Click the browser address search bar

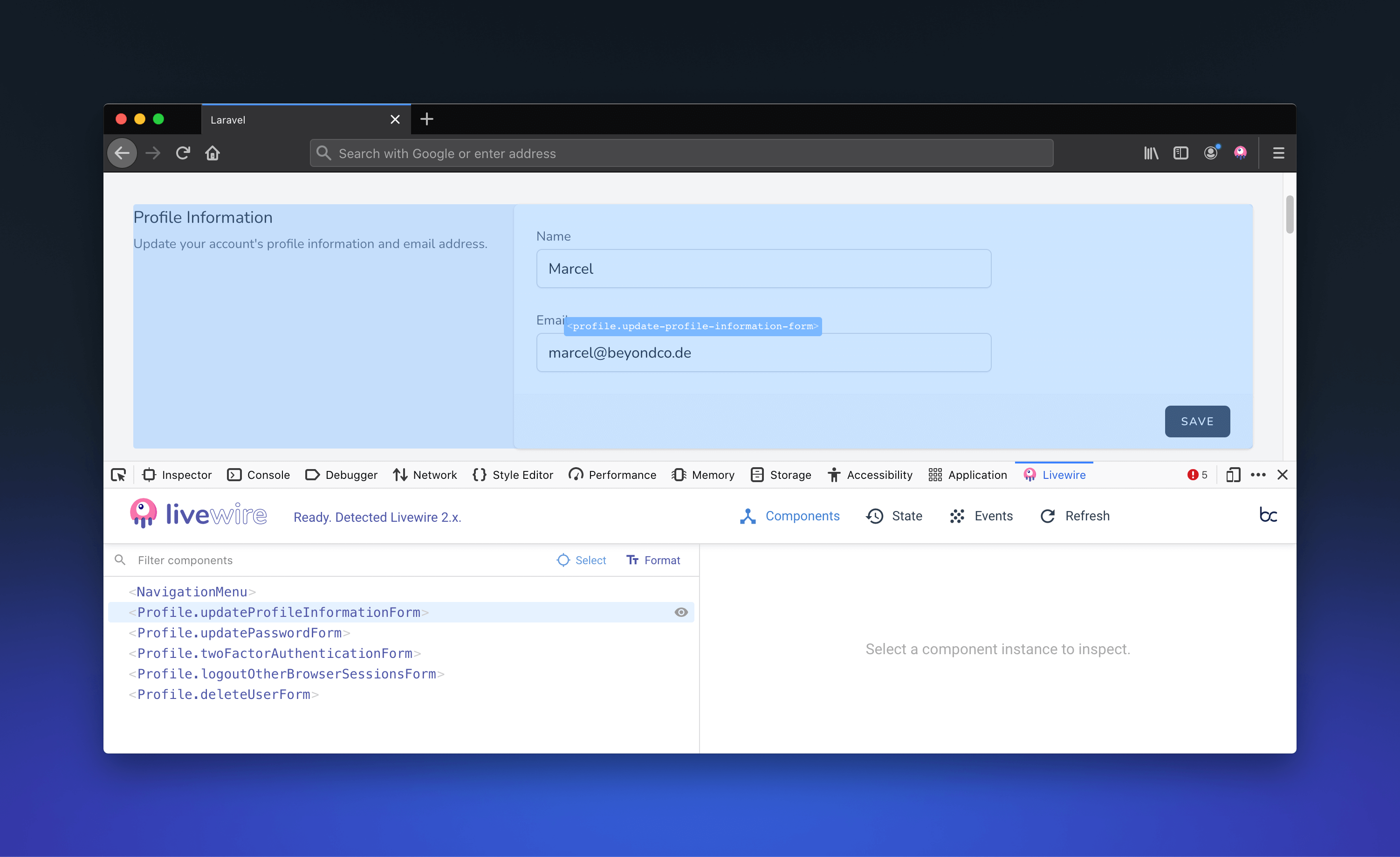point(681,153)
